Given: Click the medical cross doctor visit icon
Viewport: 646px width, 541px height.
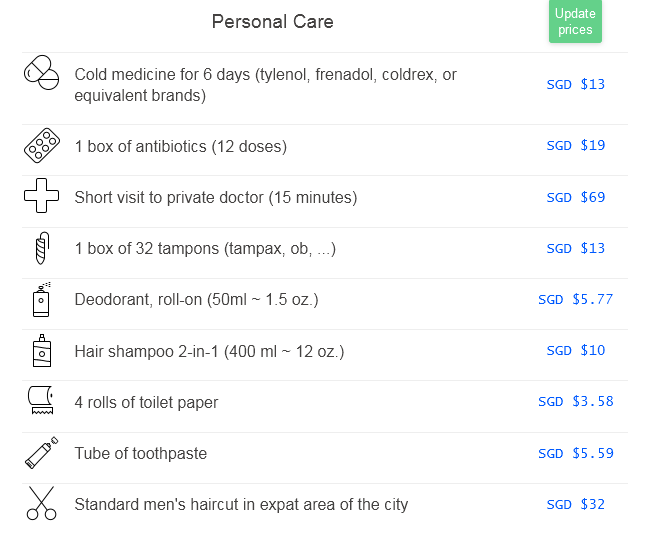Looking at the screenshot, I should pos(42,197).
